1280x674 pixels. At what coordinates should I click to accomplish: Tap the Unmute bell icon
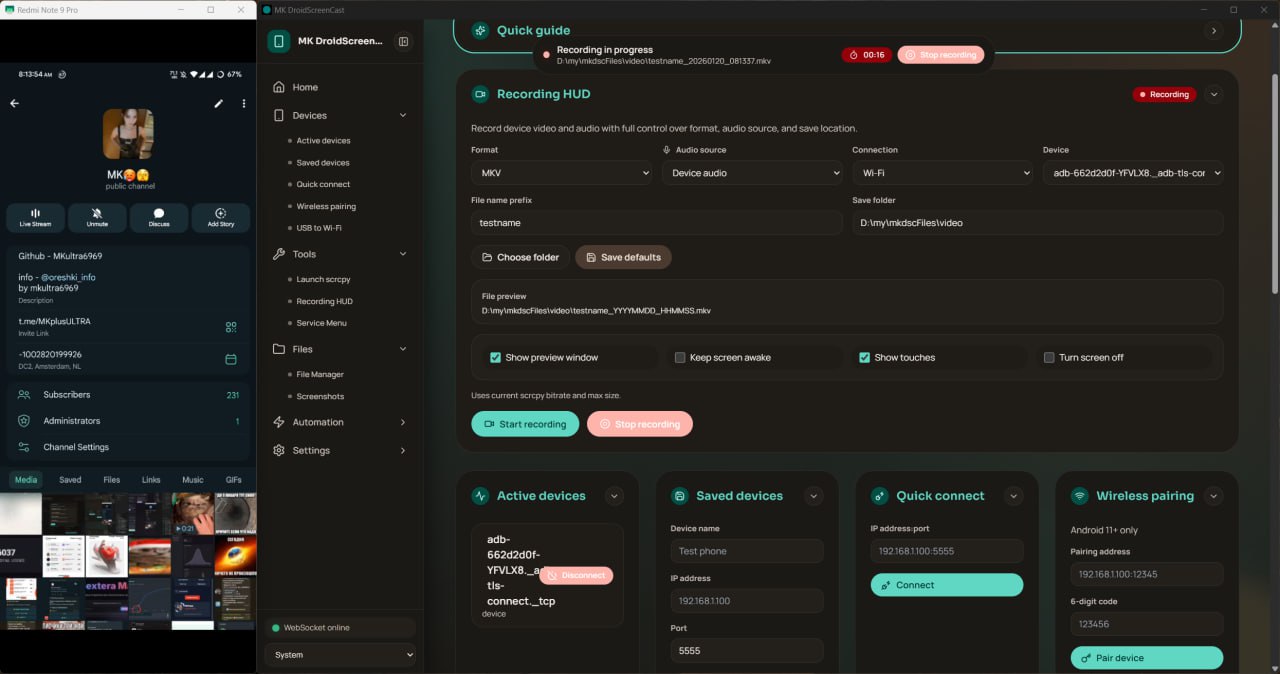click(x=97, y=214)
